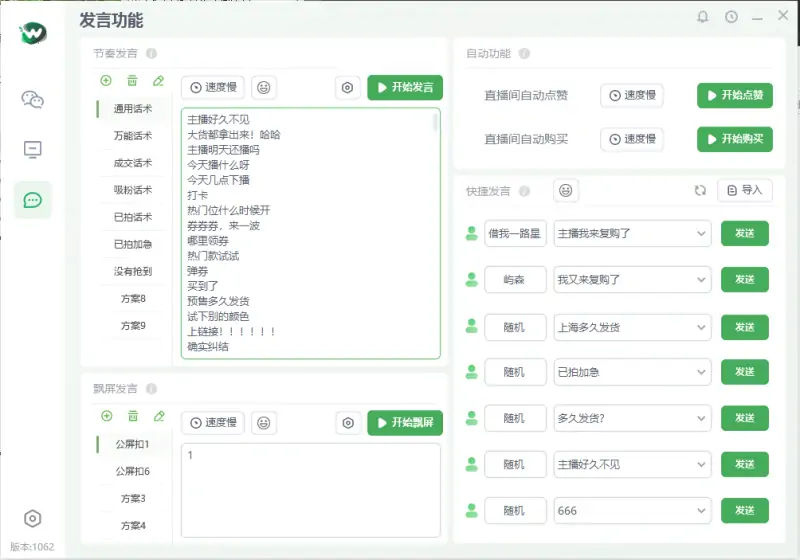Open gear settings beside 开始飘屏 button
The image size is (800, 560).
coord(347,423)
